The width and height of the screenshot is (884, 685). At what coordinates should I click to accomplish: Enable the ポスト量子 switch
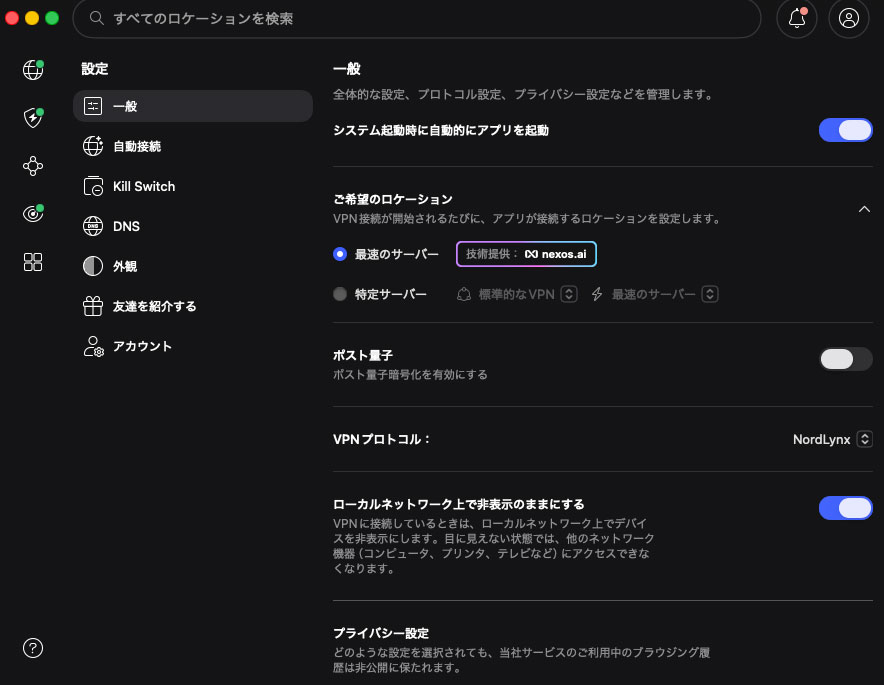845,359
